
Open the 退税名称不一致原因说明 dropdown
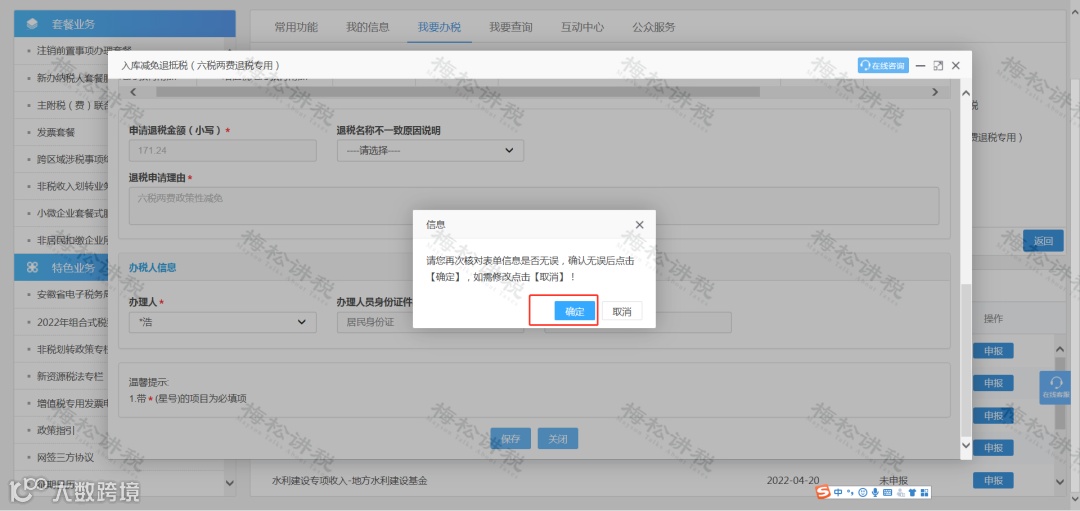click(x=430, y=150)
